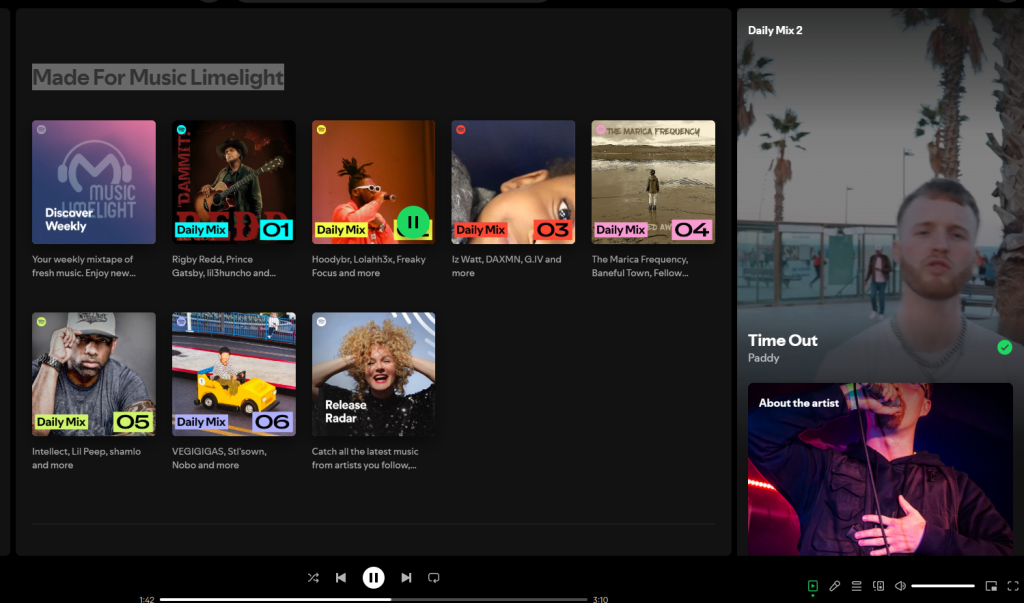Pause playback in the bottom player bar

[374, 578]
